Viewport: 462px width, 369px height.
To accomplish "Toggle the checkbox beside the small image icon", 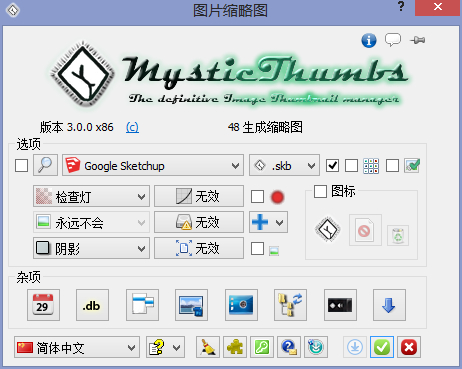I will point(257,249).
